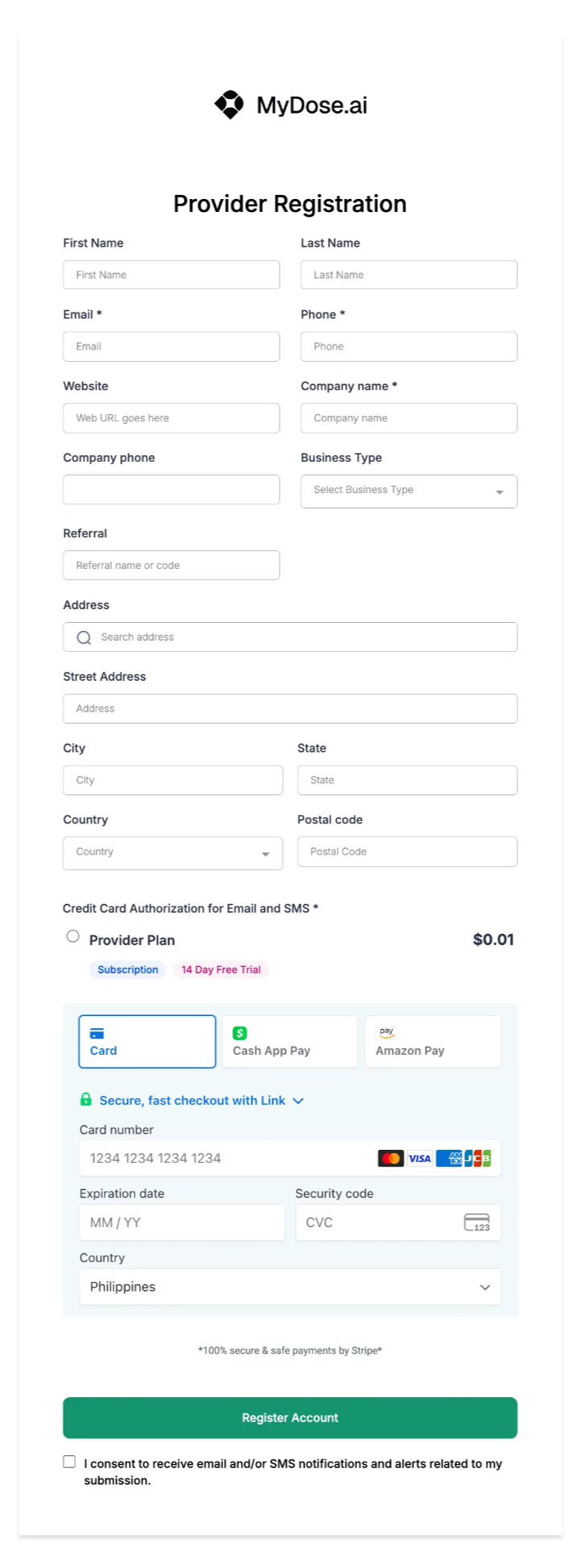
Task: Click the JCB card logo
Action: [x=478, y=1159]
